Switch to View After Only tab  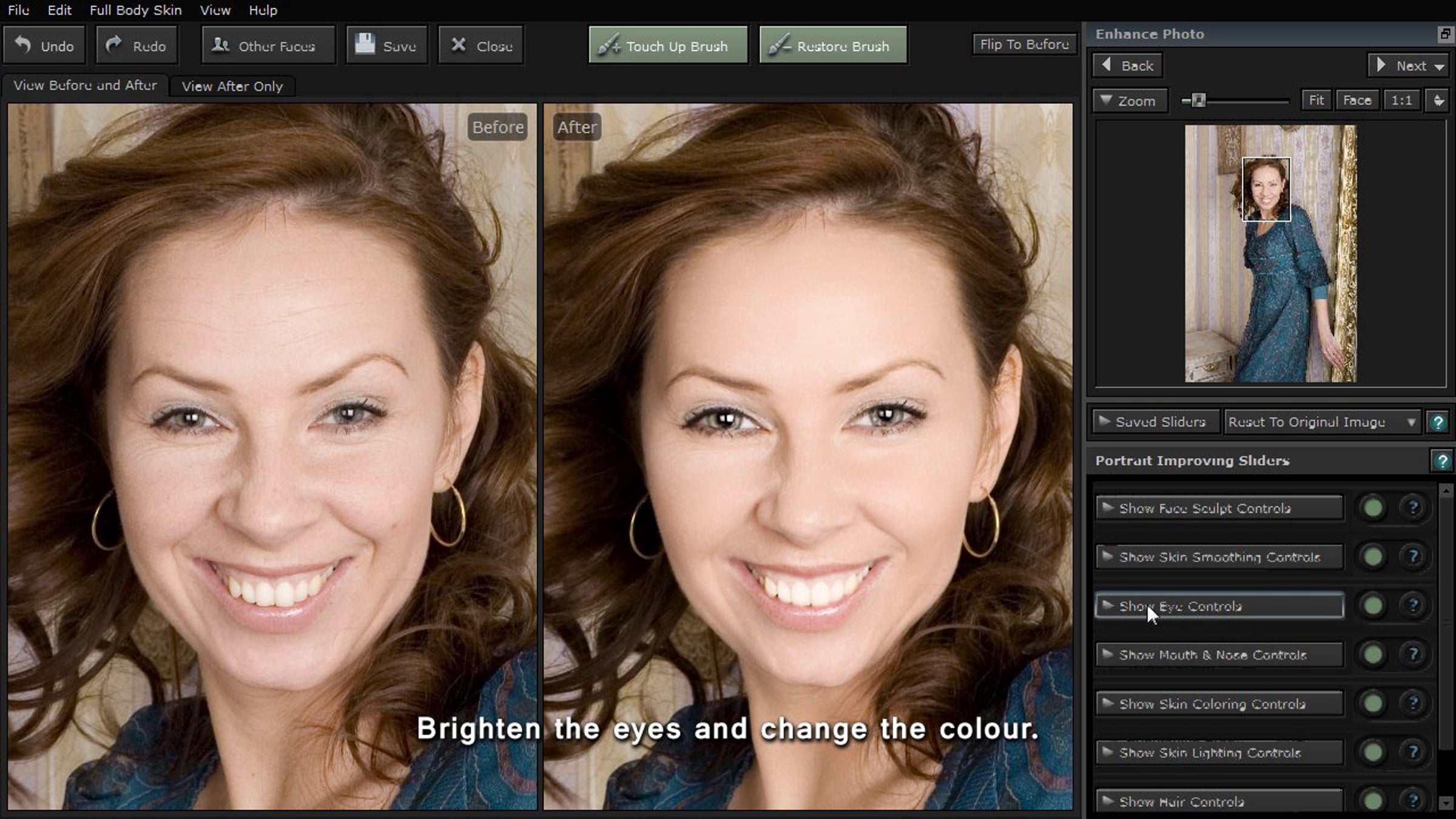(232, 86)
